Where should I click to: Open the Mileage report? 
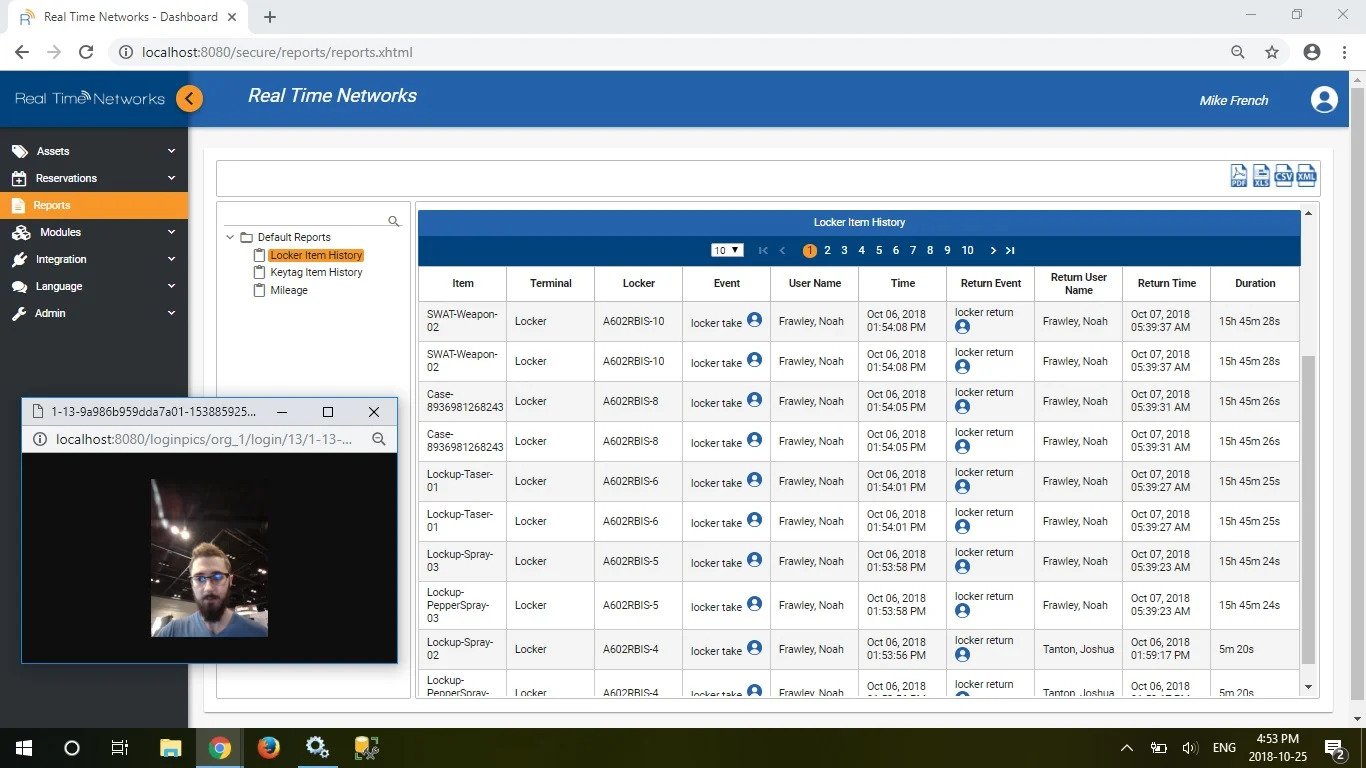[x=289, y=290]
